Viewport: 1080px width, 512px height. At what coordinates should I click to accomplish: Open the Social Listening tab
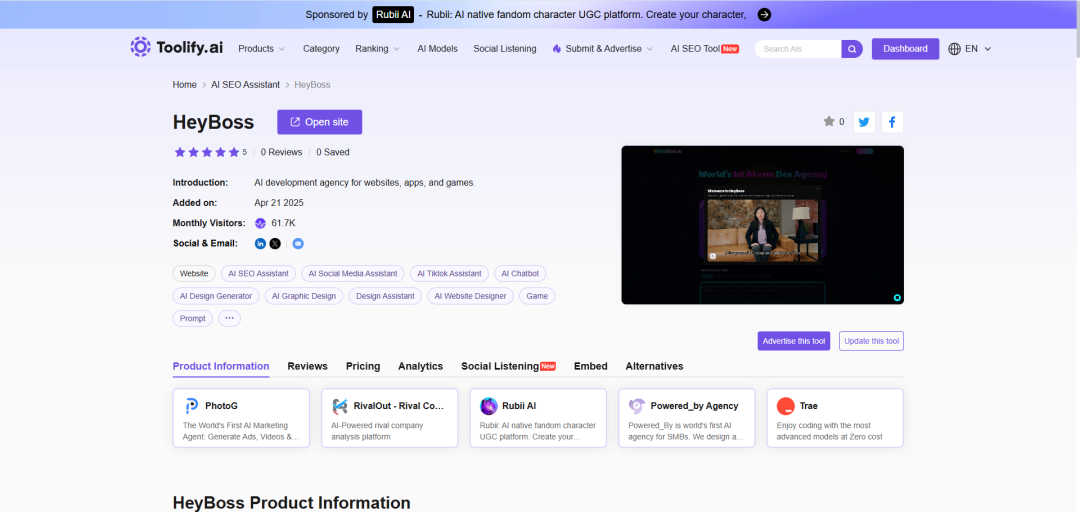click(508, 366)
